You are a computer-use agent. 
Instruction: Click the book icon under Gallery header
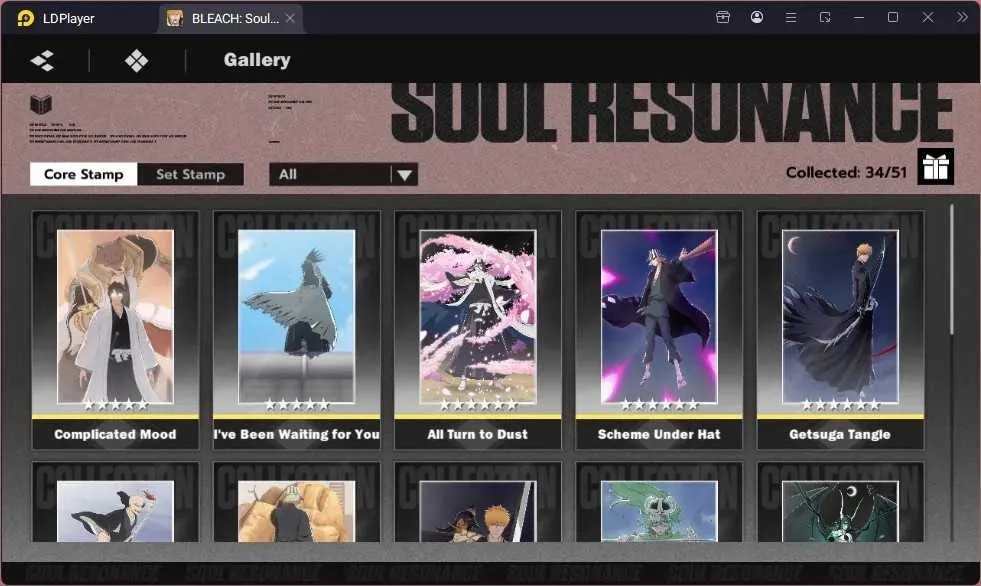coord(41,104)
